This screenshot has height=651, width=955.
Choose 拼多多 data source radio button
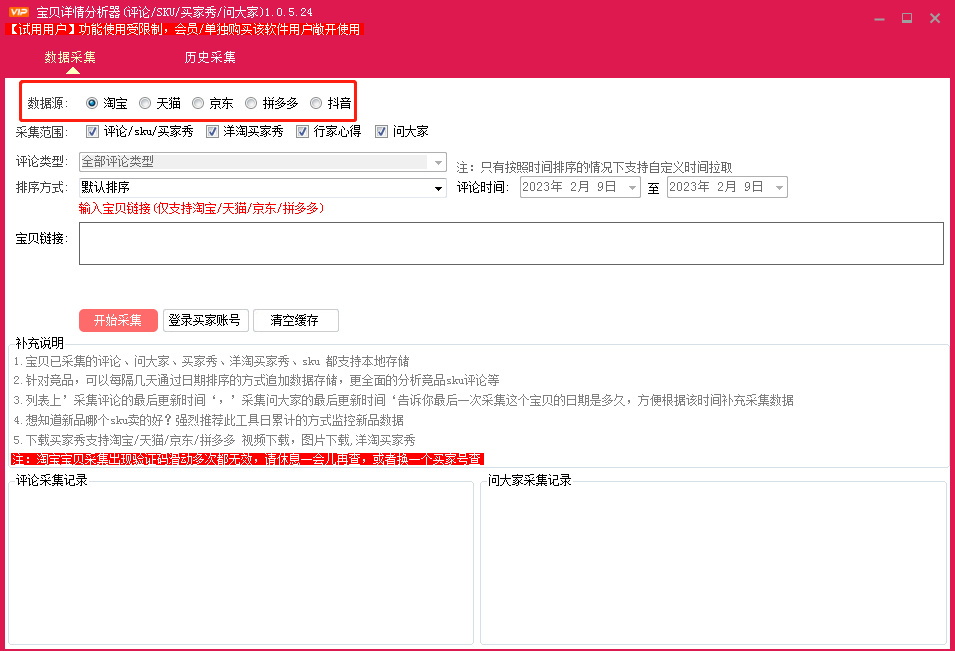251,103
